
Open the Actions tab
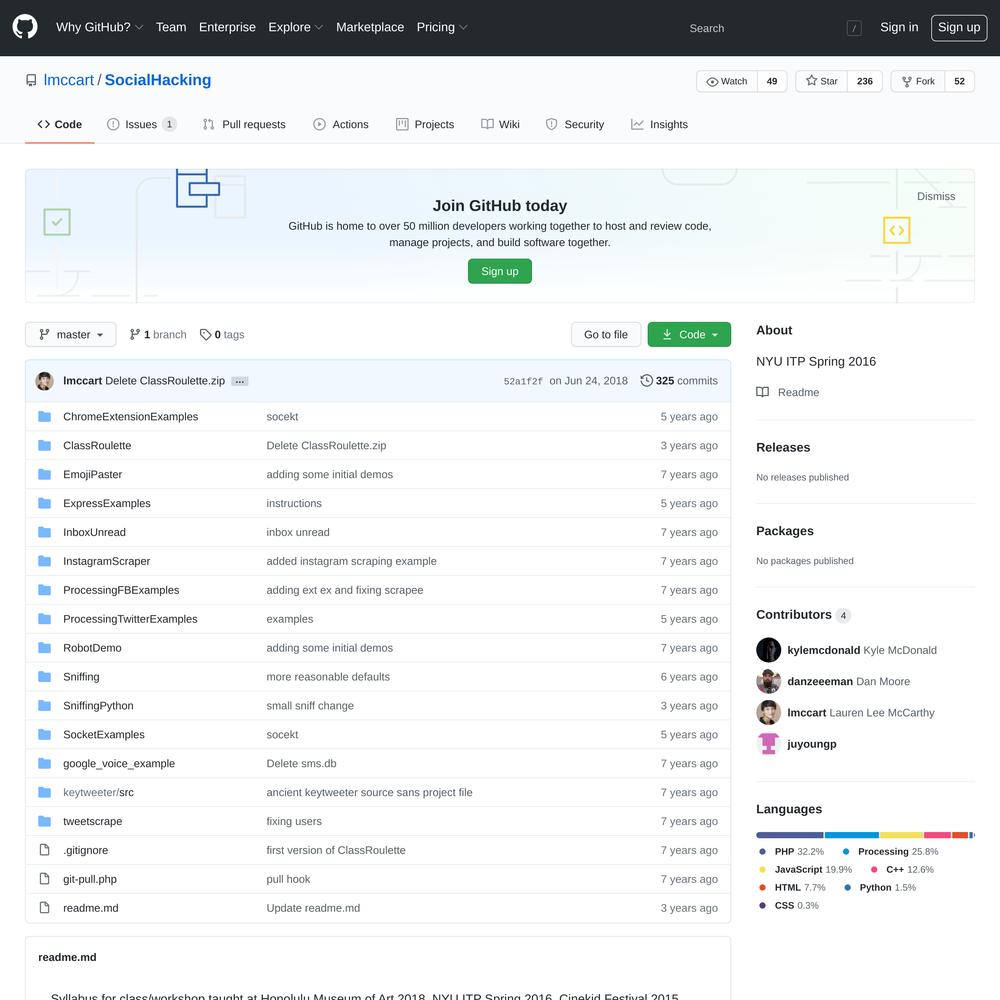click(x=341, y=124)
